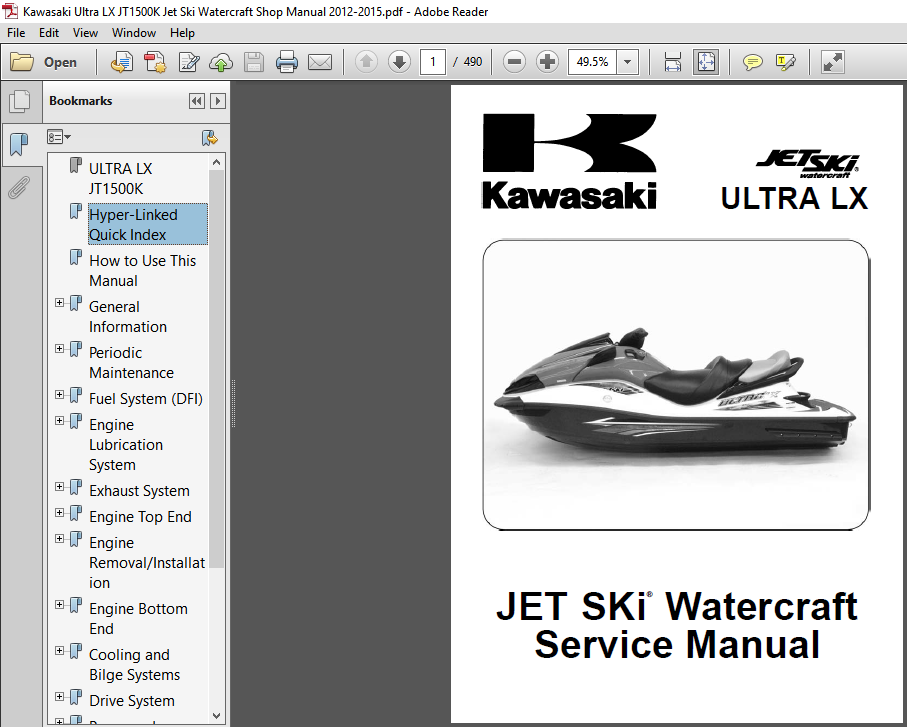
Task: Open the bookmarks options menu dropdown
Action: tap(58, 137)
